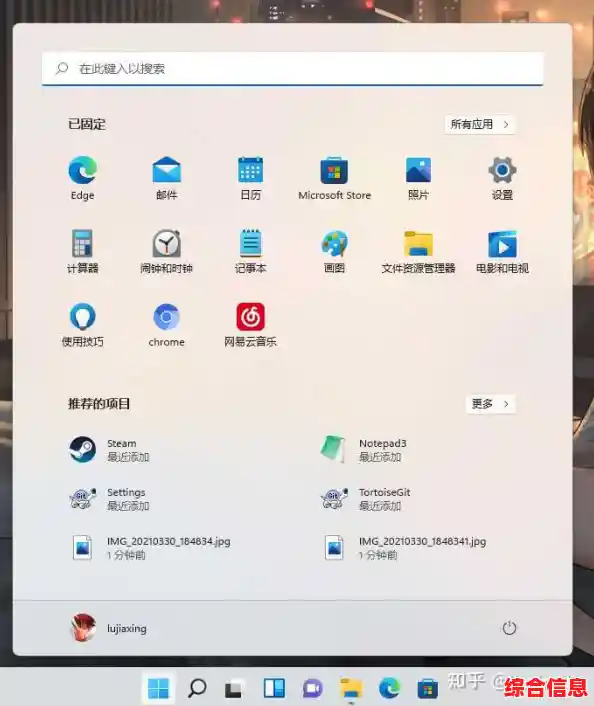Click the taskbar Start button

pyautogui.click(x=158, y=688)
